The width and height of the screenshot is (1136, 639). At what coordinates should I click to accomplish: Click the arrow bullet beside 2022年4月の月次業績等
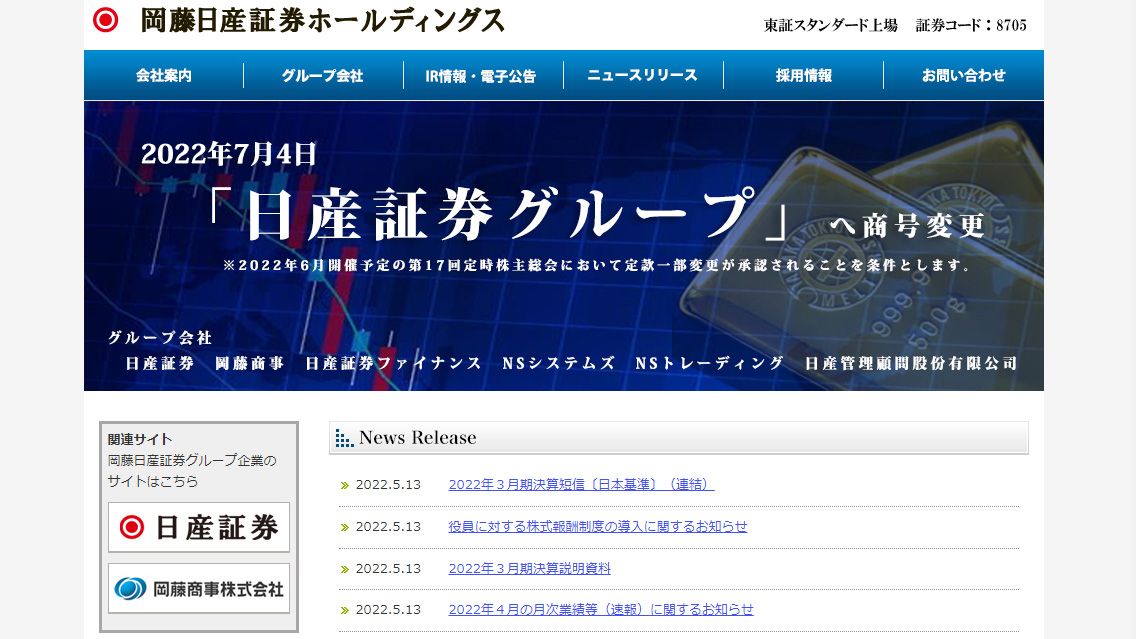coord(345,611)
